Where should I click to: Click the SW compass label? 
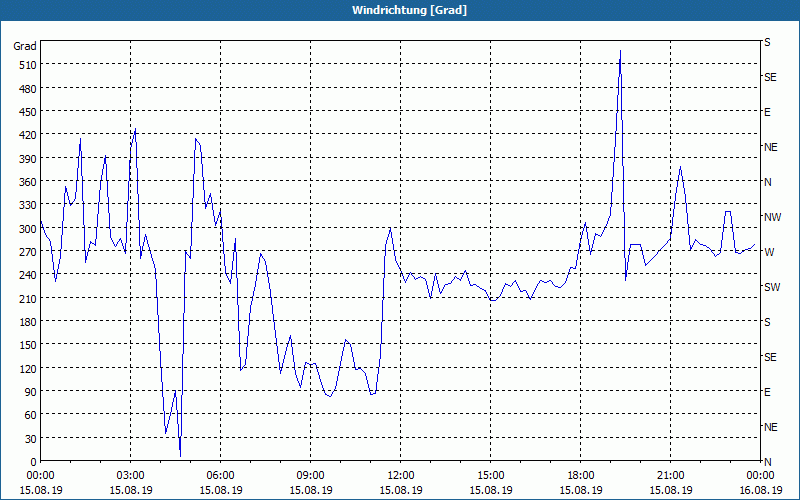coord(772,287)
